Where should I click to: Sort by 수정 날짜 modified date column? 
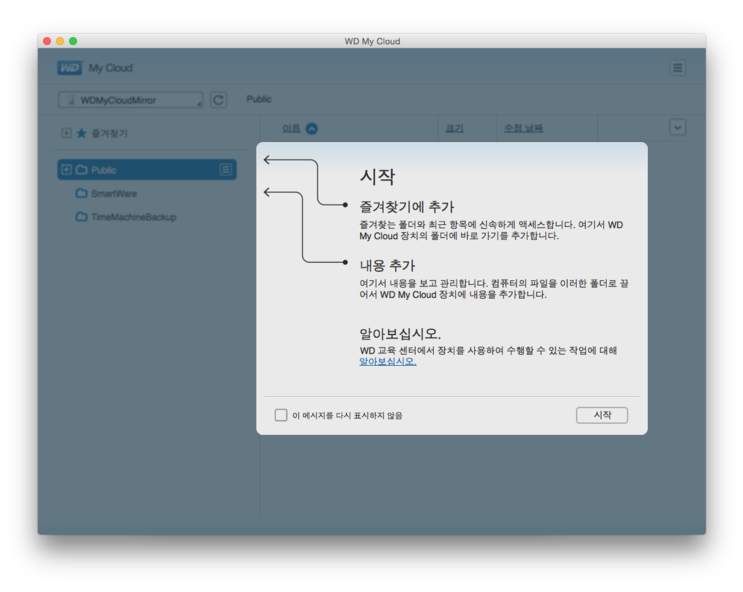[523, 128]
